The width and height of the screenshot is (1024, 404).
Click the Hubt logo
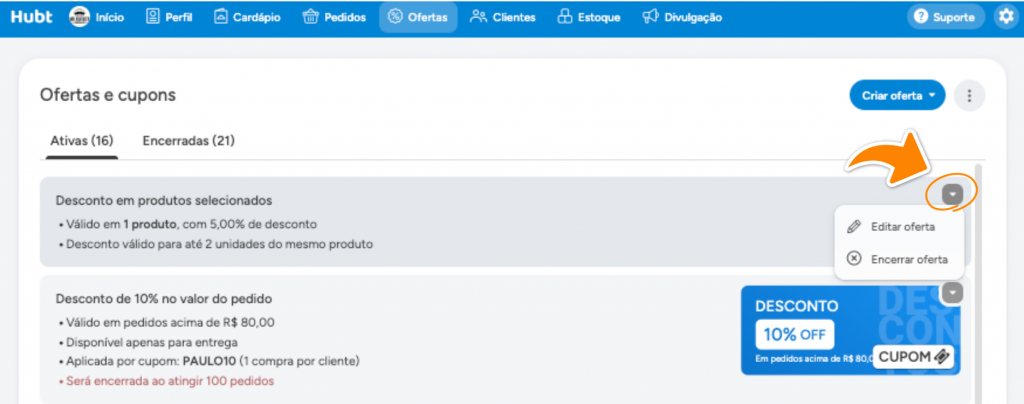coord(31,17)
